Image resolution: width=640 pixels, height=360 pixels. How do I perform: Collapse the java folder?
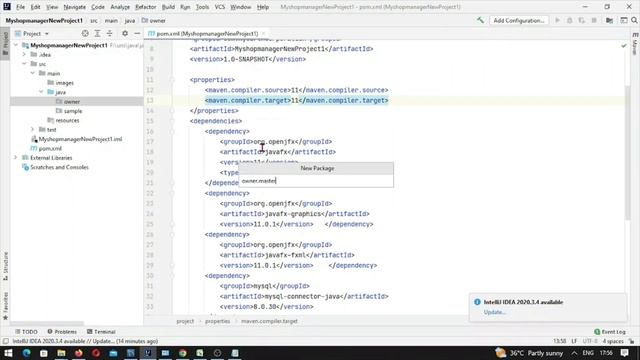coord(41,92)
